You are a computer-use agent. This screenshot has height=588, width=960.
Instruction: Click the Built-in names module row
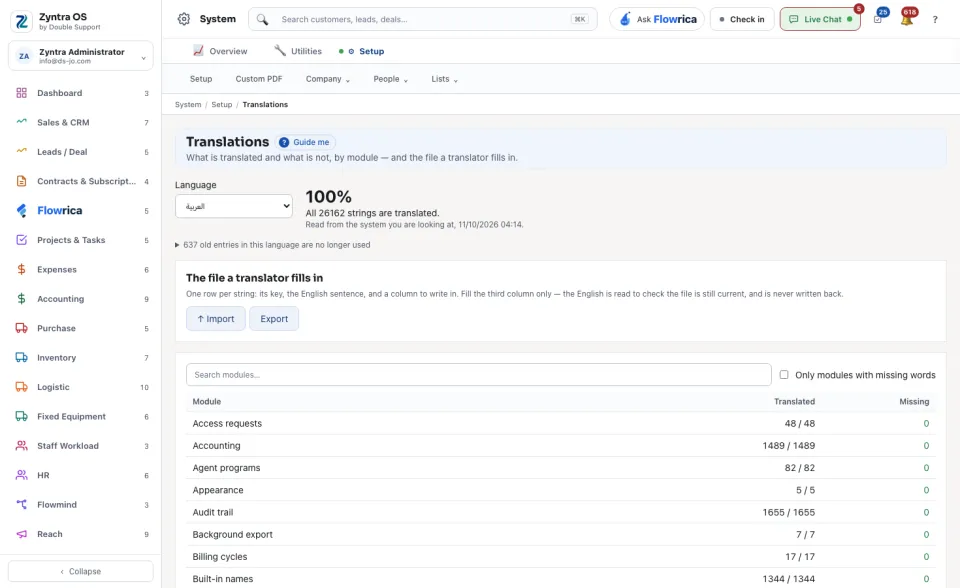click(561, 578)
